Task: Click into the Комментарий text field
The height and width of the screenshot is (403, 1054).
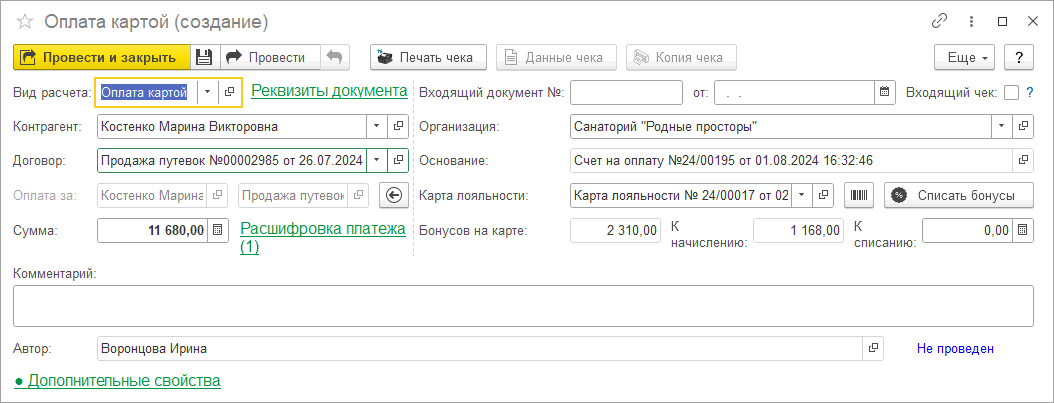Action: pos(523,305)
